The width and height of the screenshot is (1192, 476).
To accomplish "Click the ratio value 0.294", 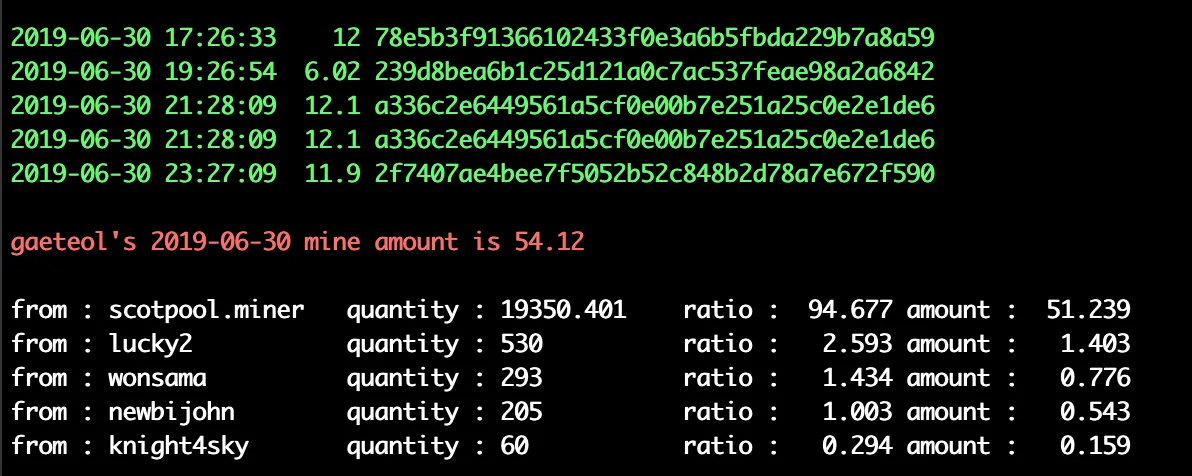I will pyautogui.click(x=858, y=446).
